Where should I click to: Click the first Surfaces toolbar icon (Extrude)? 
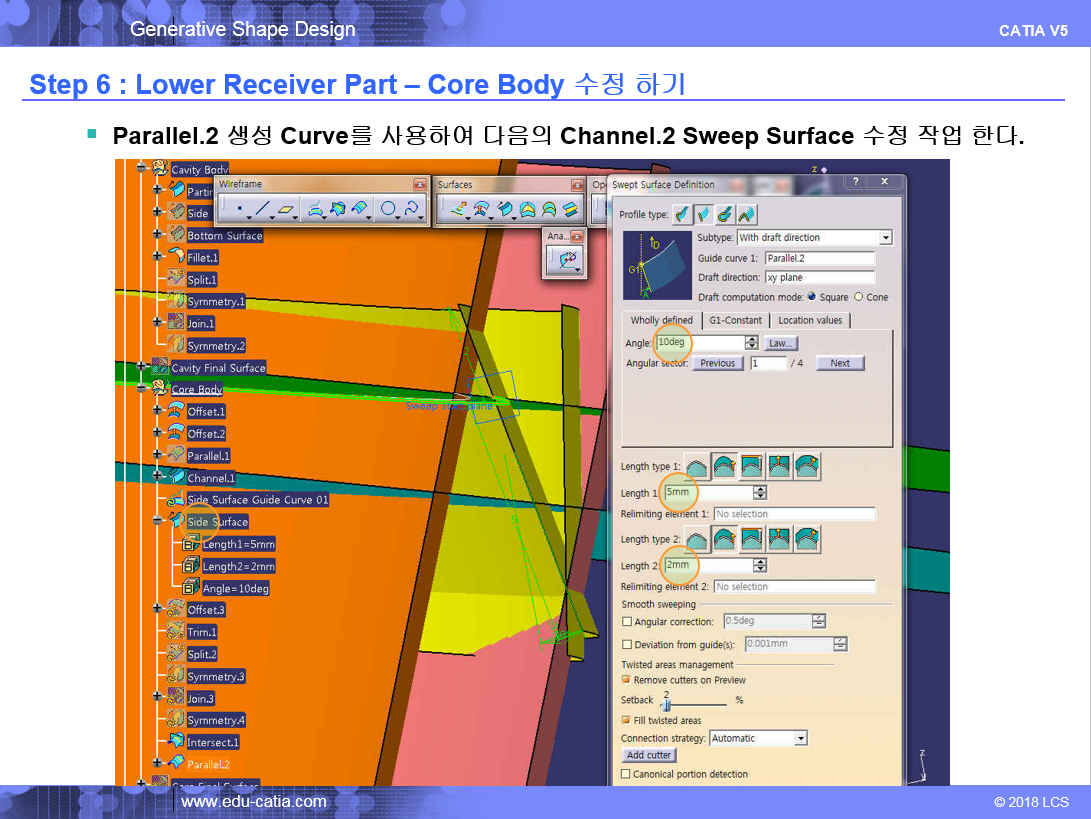point(459,209)
